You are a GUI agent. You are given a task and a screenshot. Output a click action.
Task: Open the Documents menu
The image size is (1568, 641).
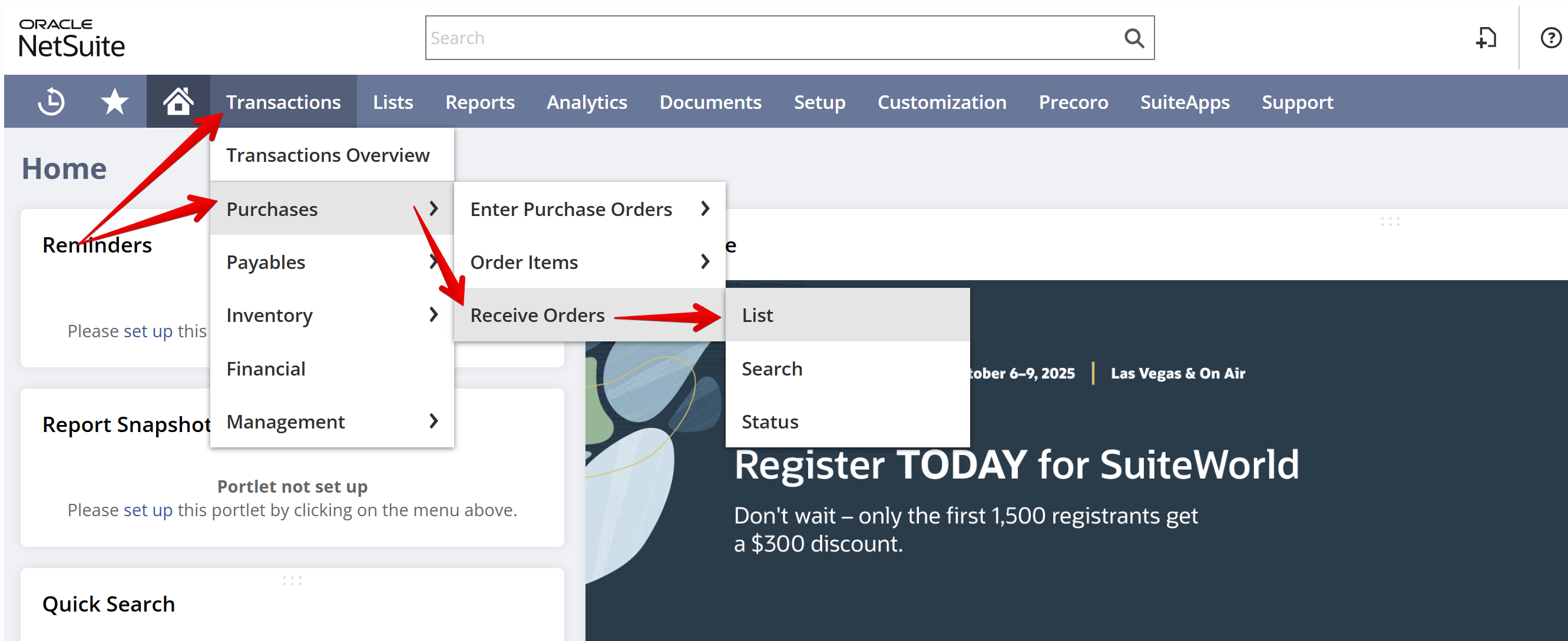click(710, 102)
